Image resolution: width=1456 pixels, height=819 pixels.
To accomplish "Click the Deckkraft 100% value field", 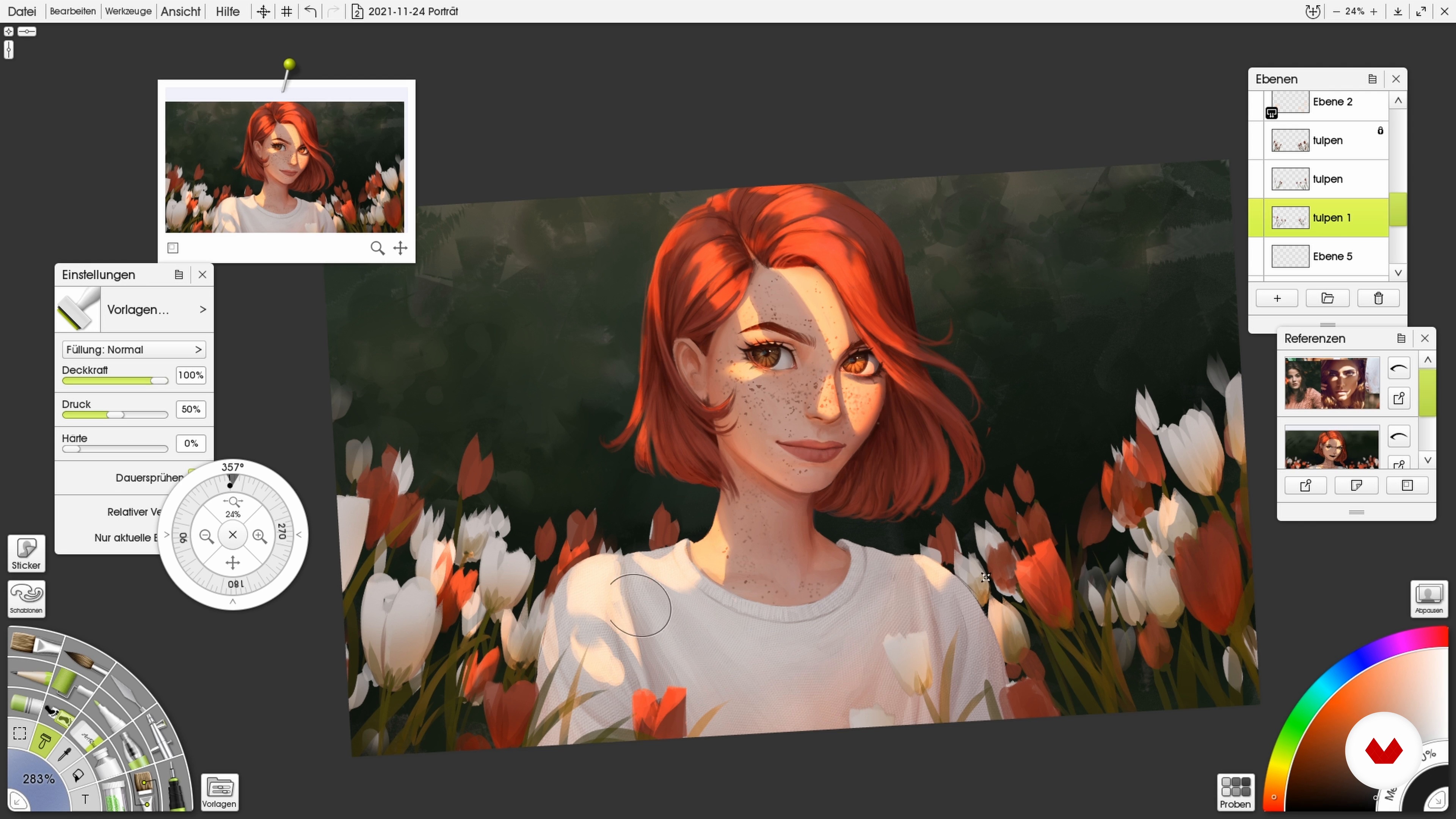I will tap(190, 375).
